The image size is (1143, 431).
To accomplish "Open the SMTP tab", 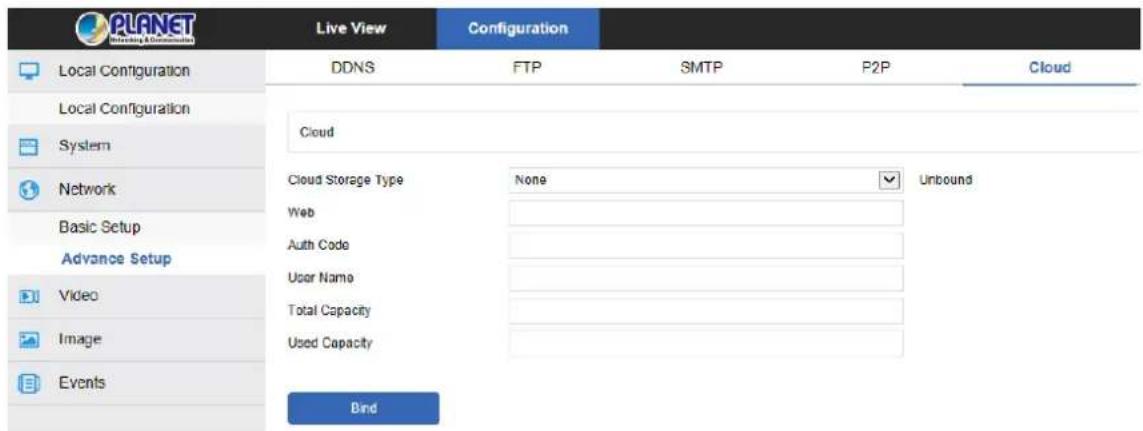I will coord(700,68).
